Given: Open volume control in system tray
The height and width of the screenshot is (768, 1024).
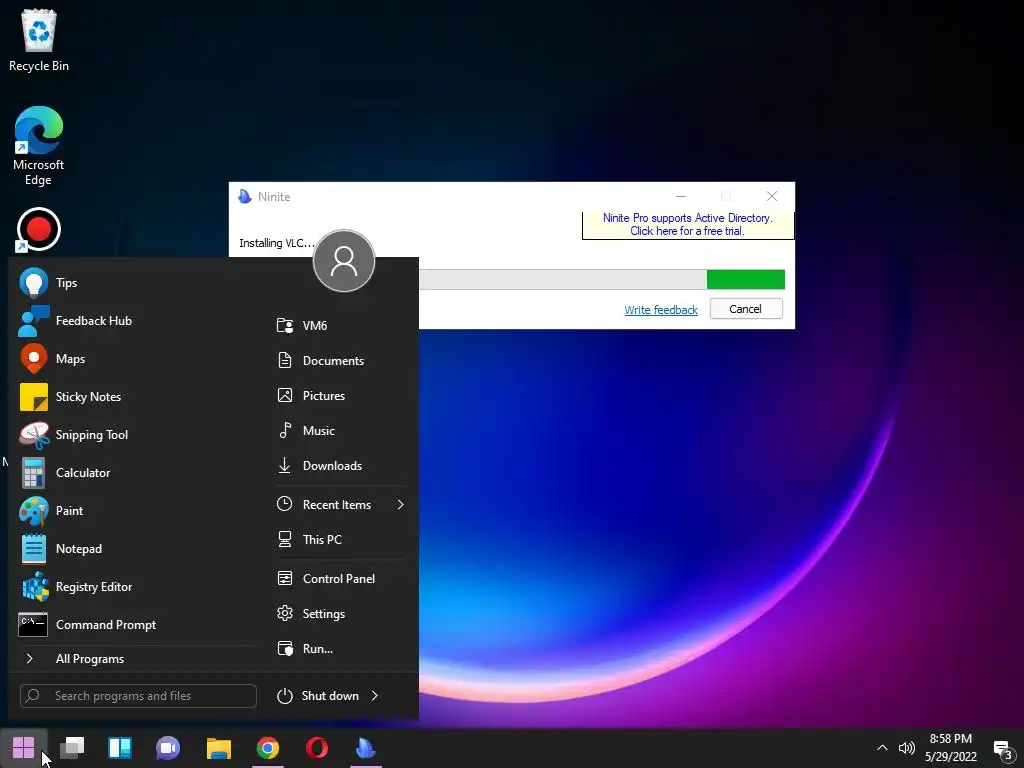Looking at the screenshot, I should [x=906, y=748].
